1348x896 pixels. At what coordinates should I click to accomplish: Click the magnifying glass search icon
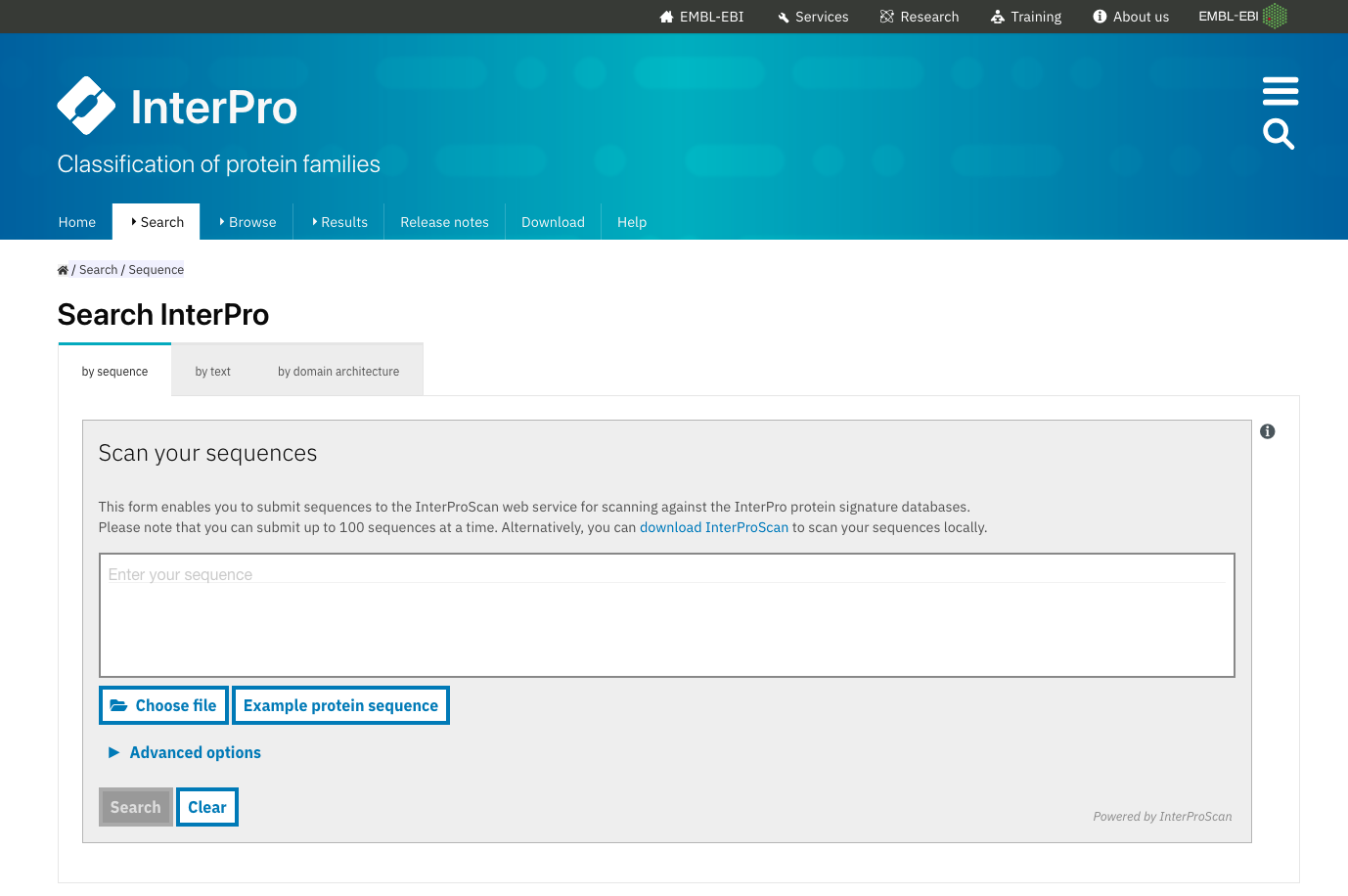pos(1278,134)
